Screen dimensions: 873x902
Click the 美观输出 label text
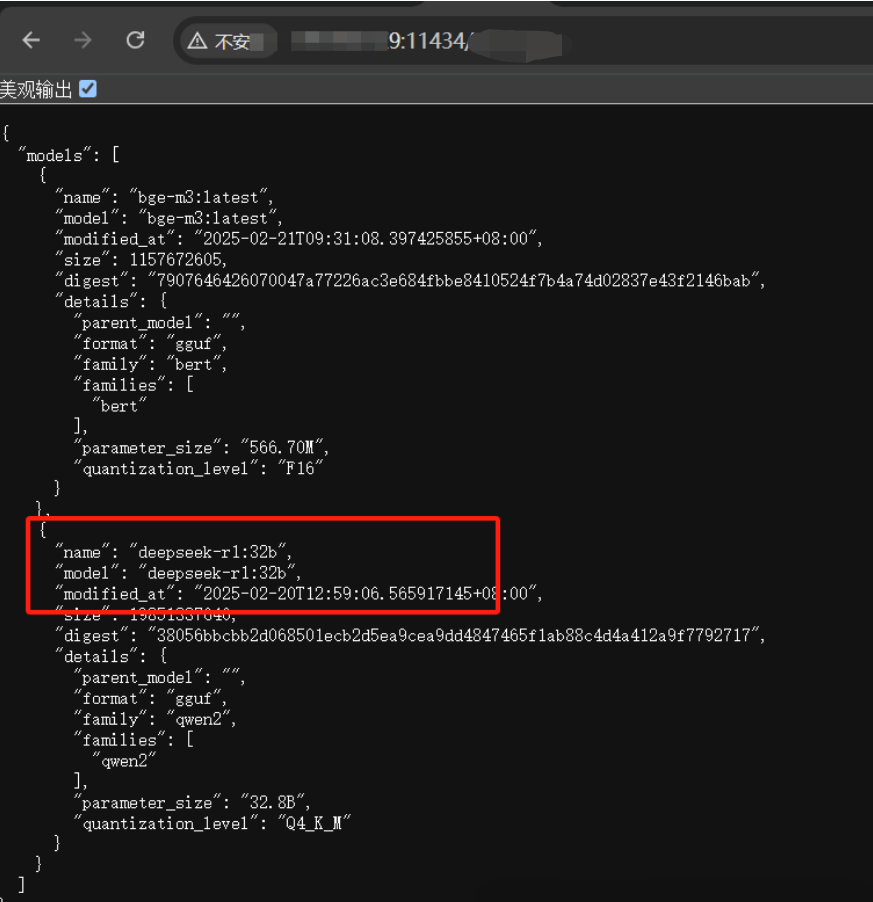[36, 90]
